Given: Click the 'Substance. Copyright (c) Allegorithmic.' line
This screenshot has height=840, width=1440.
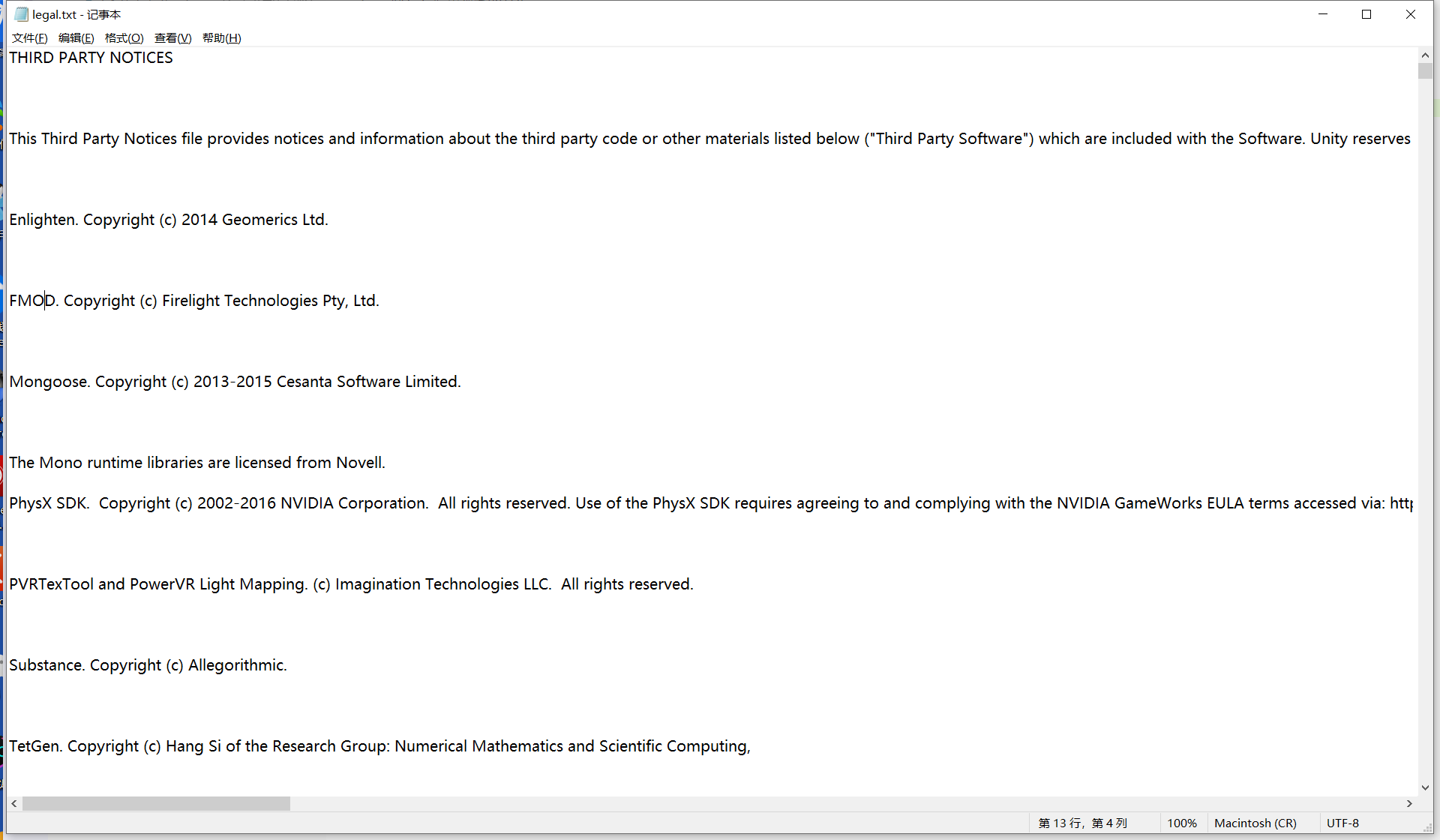Looking at the screenshot, I should (148, 665).
